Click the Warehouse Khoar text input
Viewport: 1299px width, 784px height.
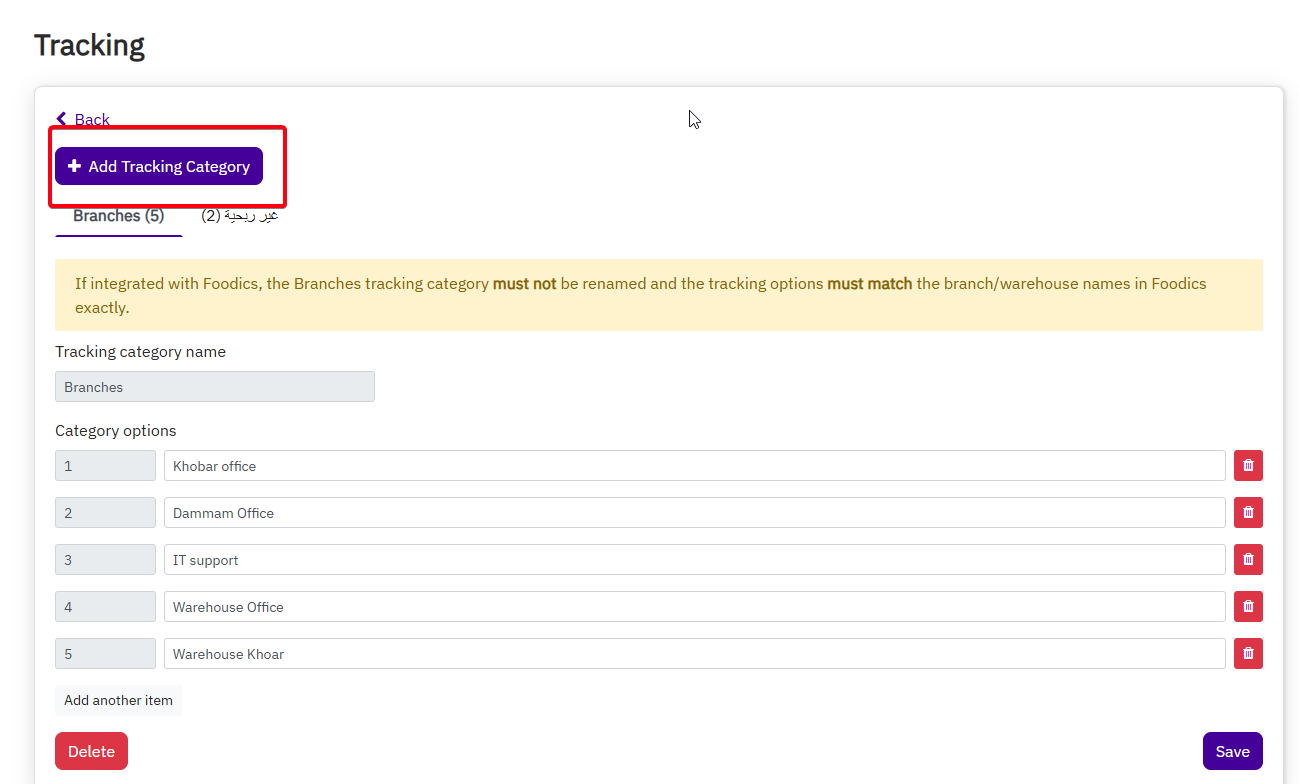tap(694, 654)
